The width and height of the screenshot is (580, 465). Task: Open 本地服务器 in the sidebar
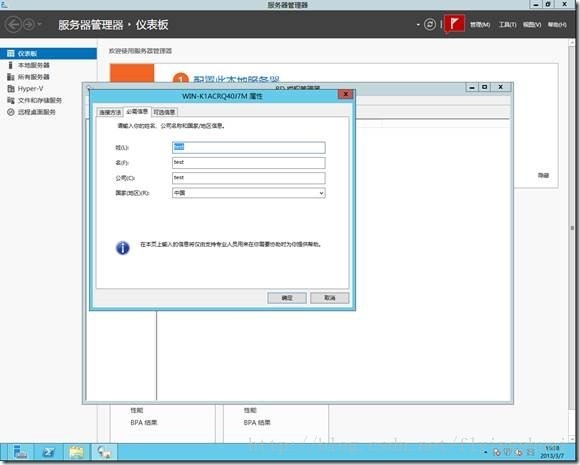34,65
